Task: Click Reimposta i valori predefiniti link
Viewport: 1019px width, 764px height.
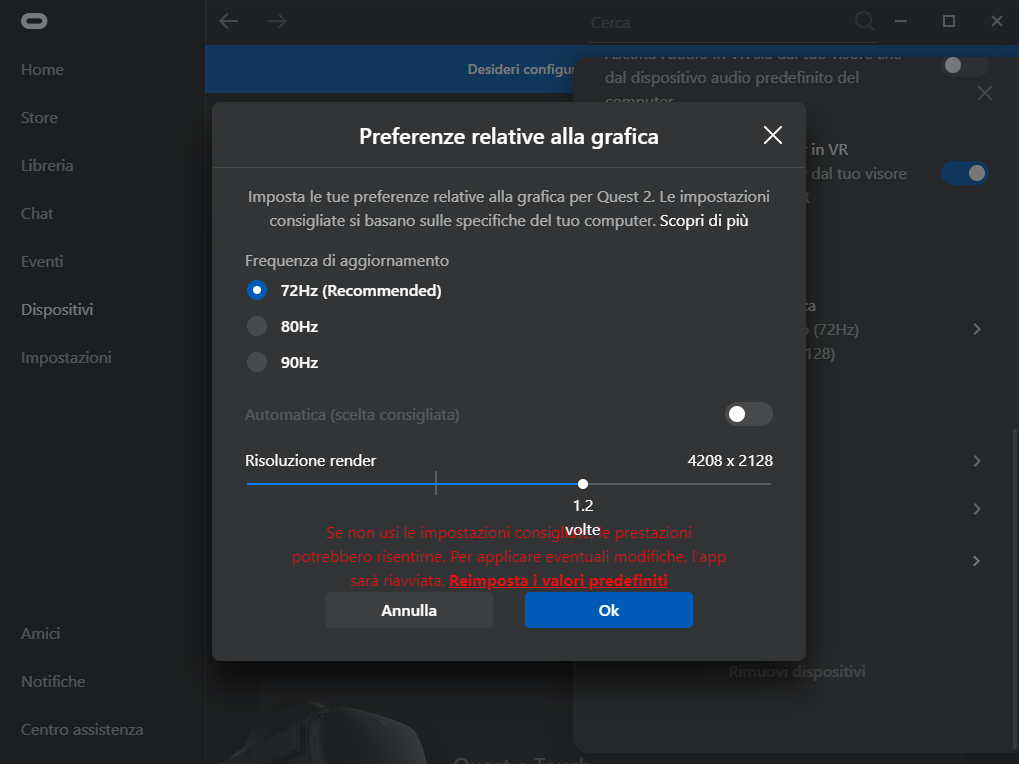Action: [x=558, y=581]
